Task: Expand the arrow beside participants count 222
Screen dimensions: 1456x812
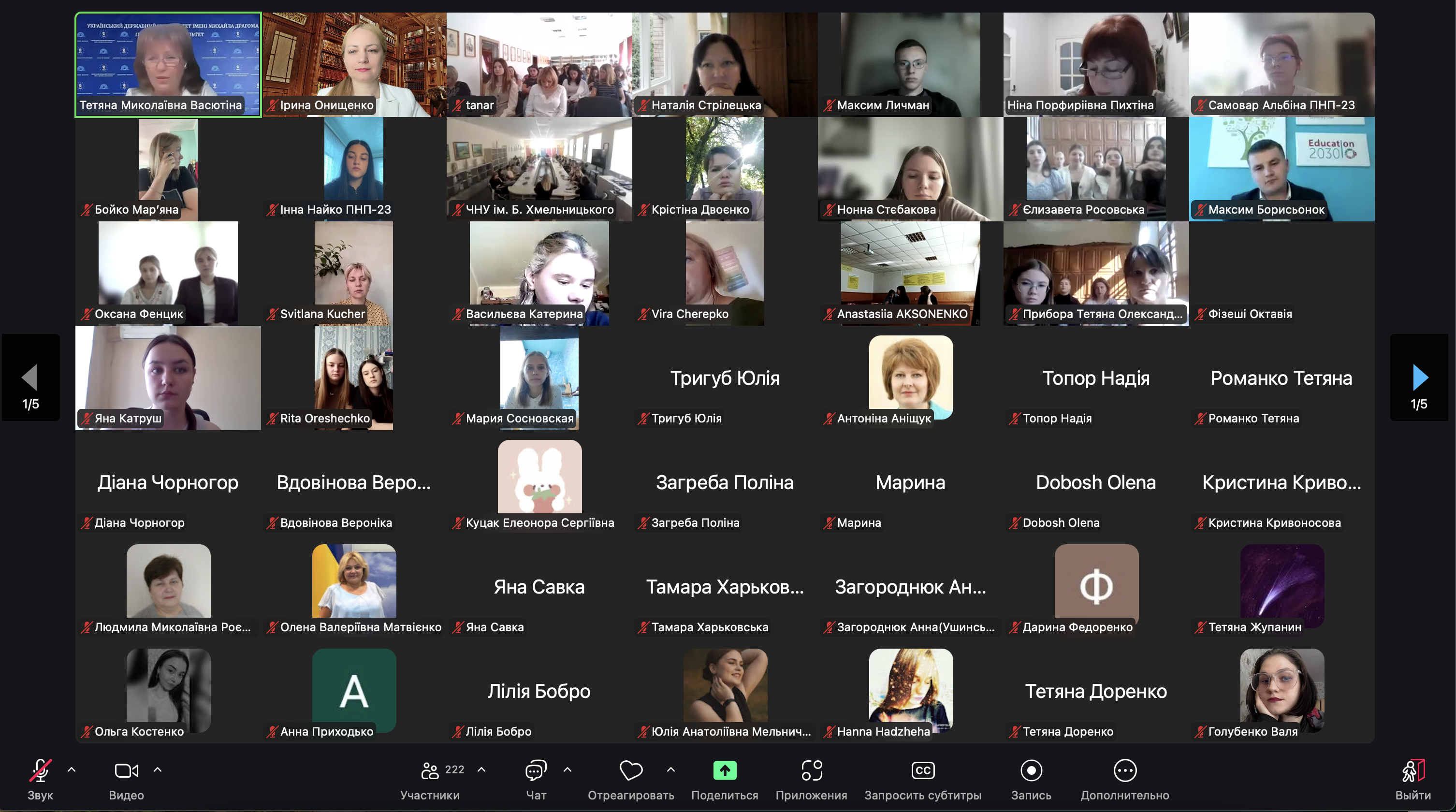Action: [481, 769]
